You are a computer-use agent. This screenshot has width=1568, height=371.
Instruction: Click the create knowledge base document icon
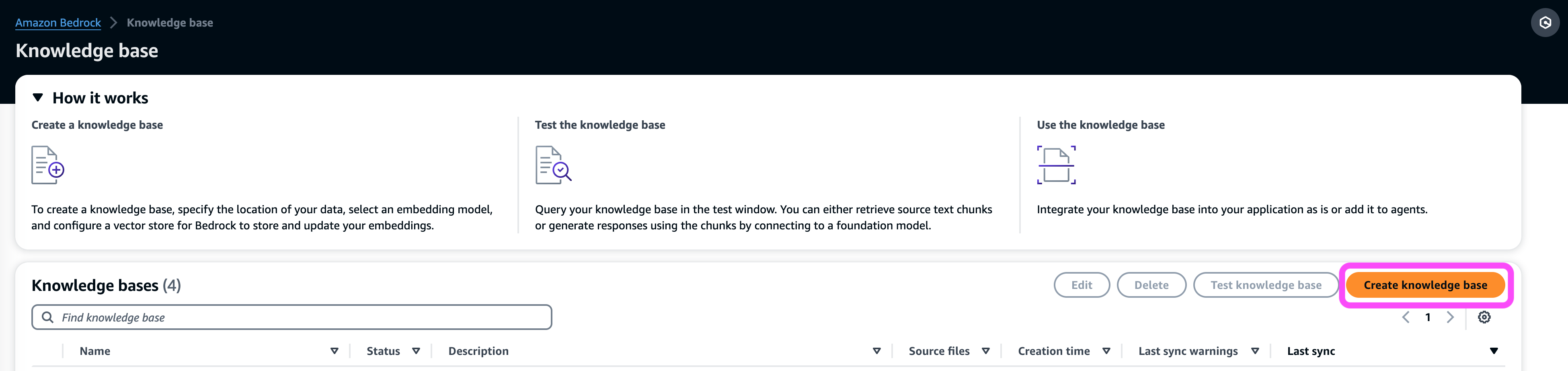coord(47,165)
